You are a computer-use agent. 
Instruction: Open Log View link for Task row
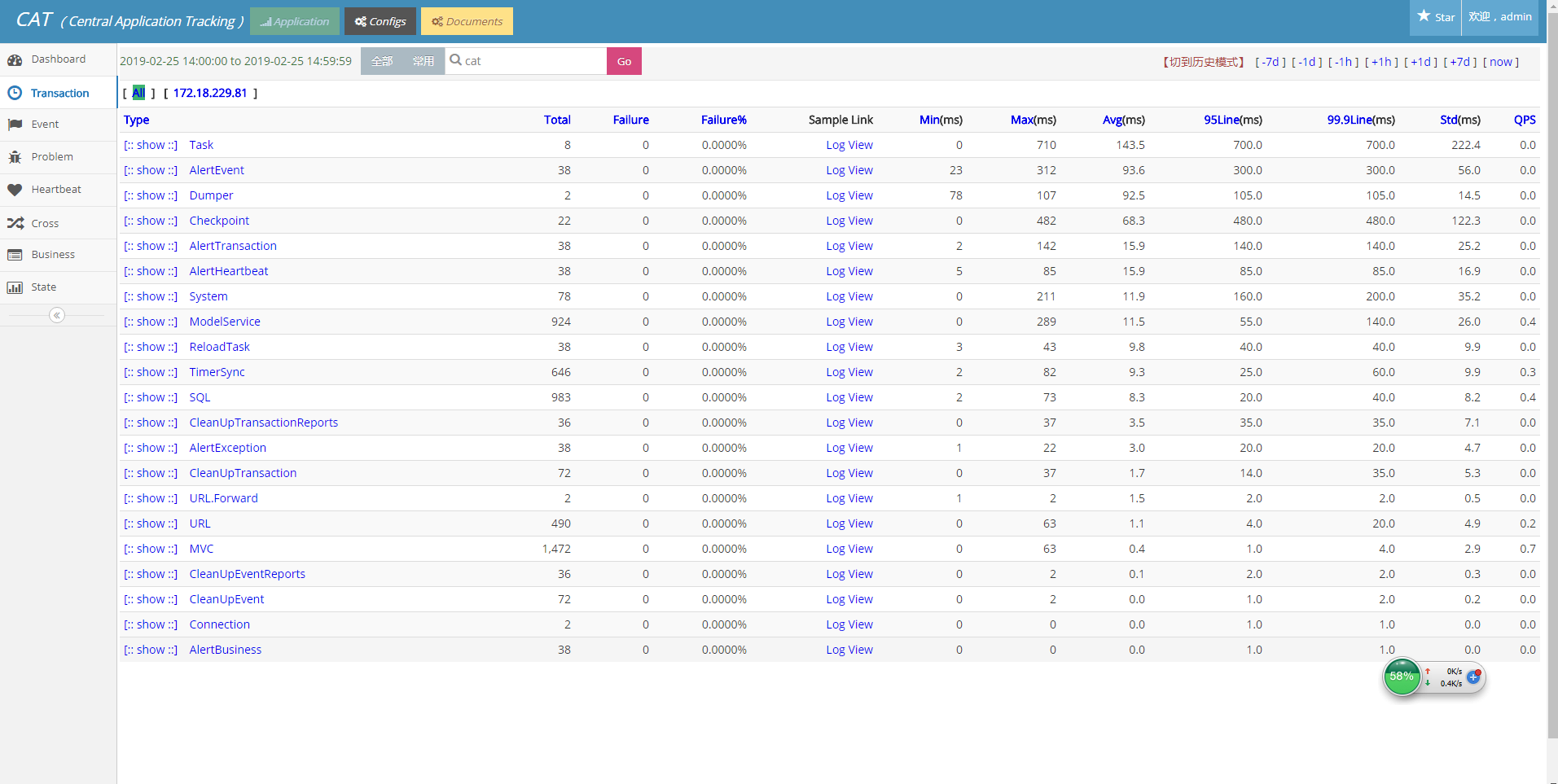849,145
